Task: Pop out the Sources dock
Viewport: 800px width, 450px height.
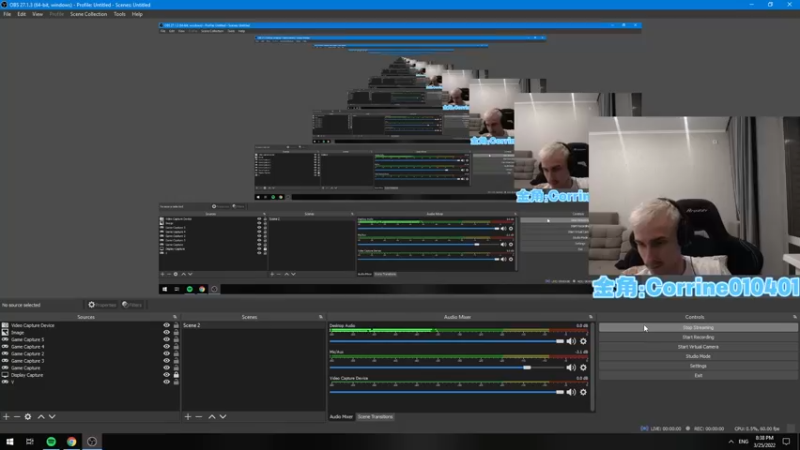Action: click(x=175, y=317)
